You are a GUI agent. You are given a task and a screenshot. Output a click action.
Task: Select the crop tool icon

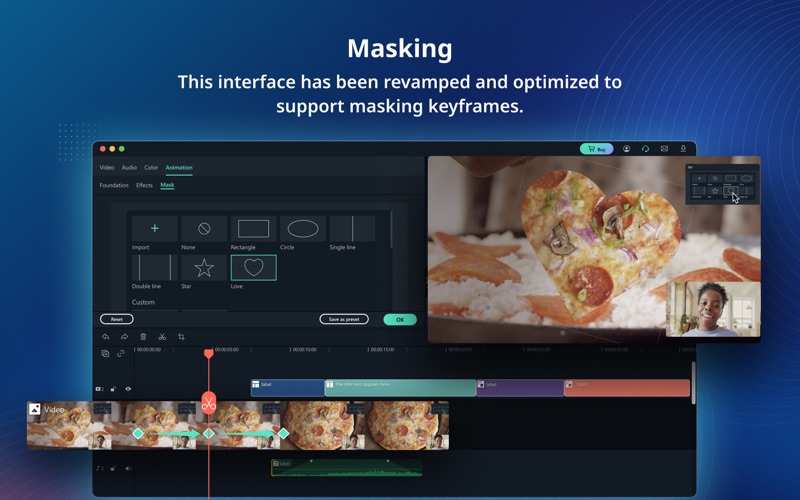[181, 337]
